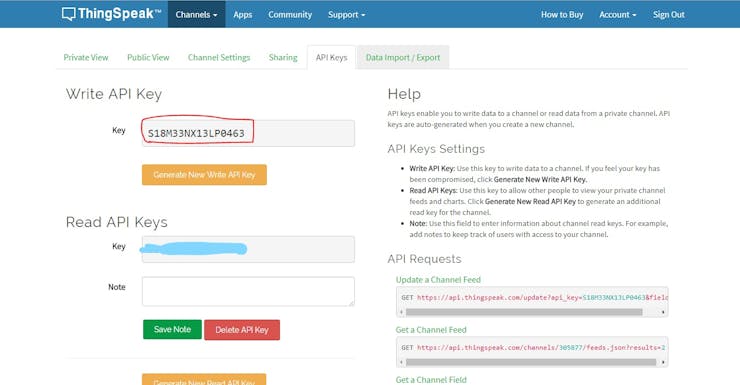Click the API Keys Settings heading
The image size is (740, 385).
436,149
